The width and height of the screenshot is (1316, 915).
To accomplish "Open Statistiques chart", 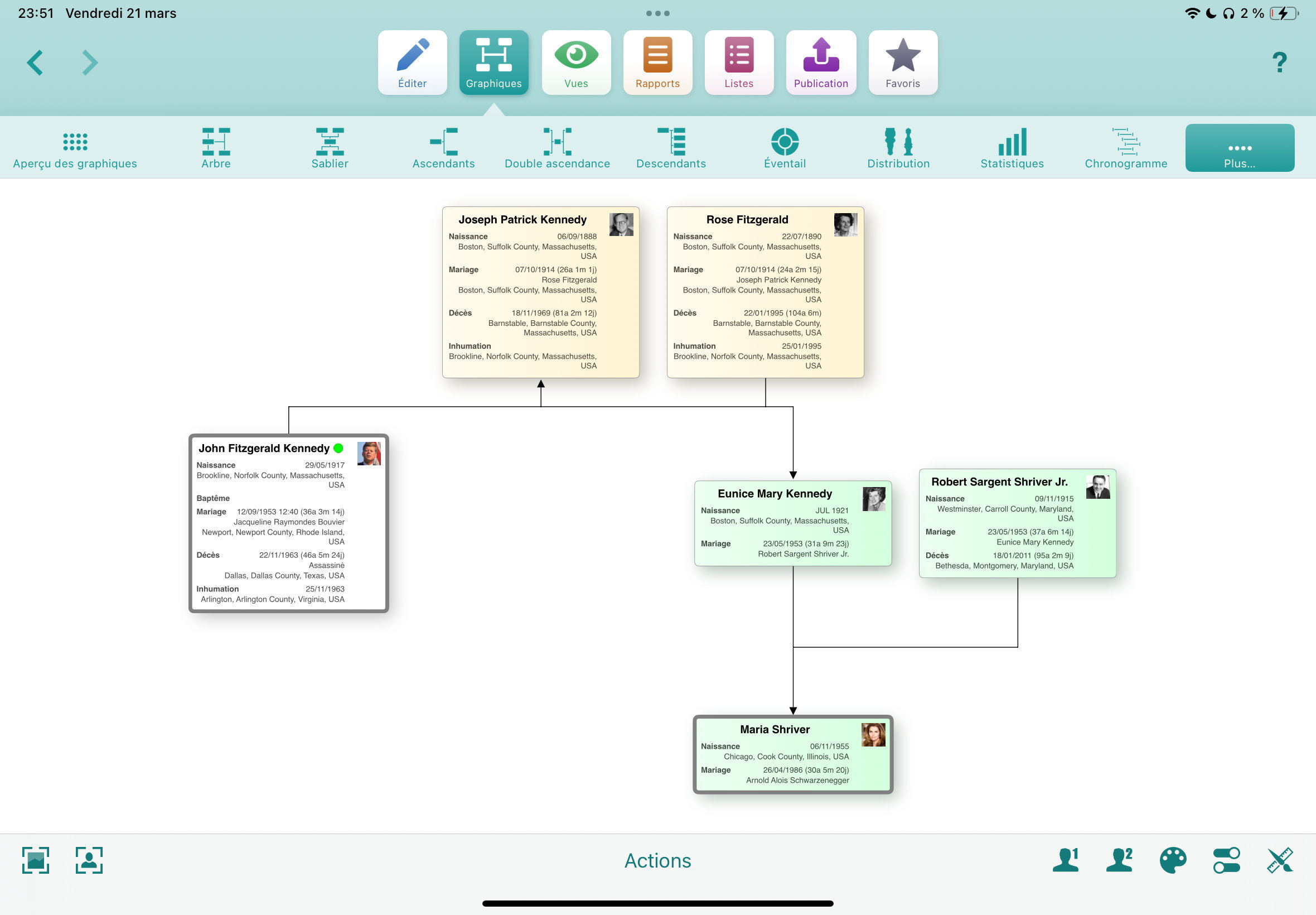I will [1012, 148].
